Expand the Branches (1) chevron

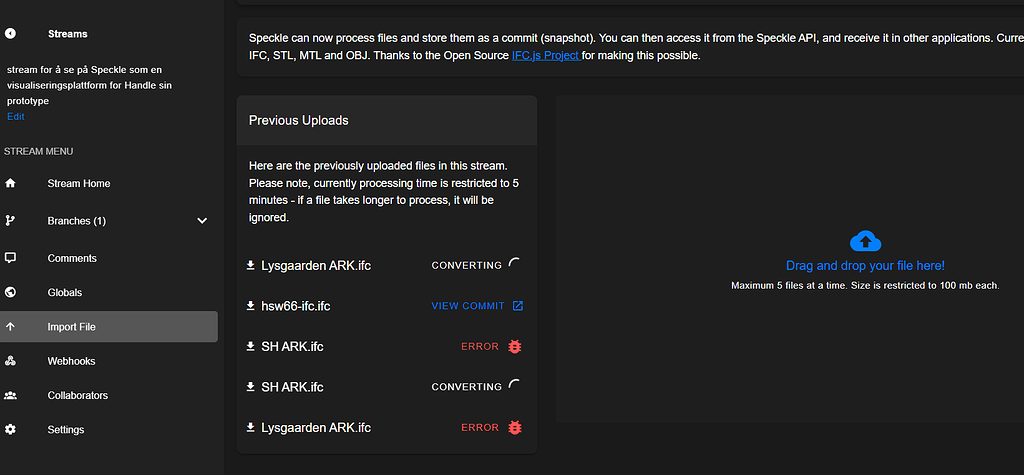pos(202,221)
